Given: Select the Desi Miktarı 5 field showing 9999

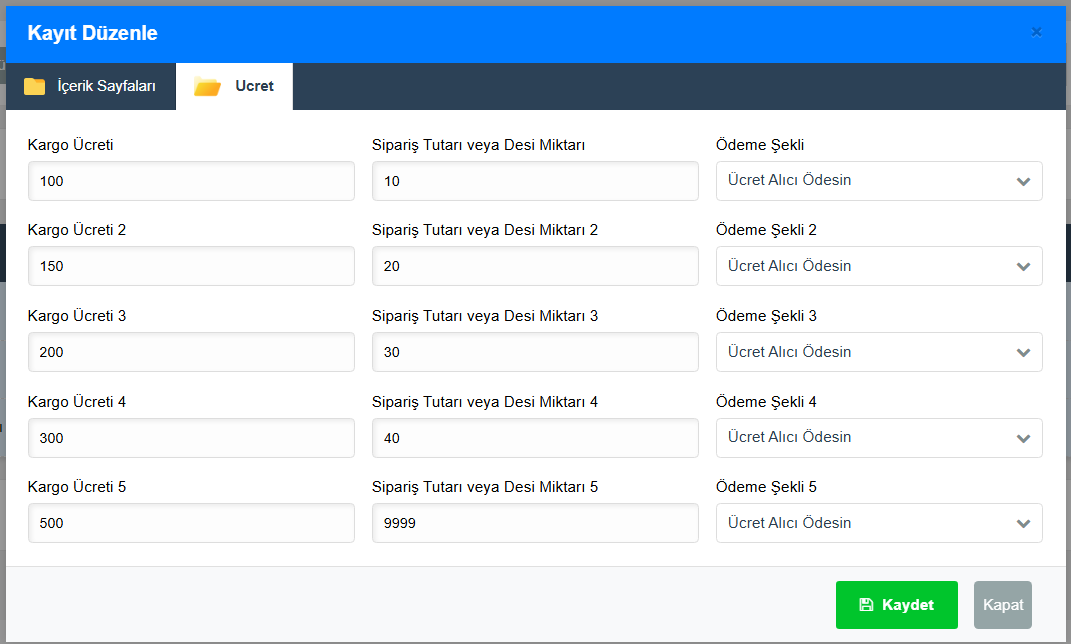Looking at the screenshot, I should pyautogui.click(x=535, y=523).
